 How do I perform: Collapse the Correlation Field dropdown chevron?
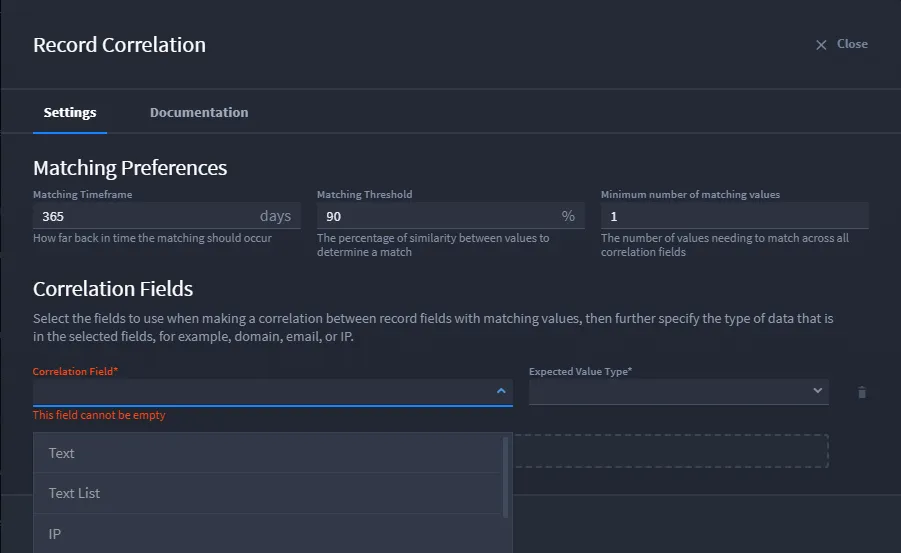[501, 391]
